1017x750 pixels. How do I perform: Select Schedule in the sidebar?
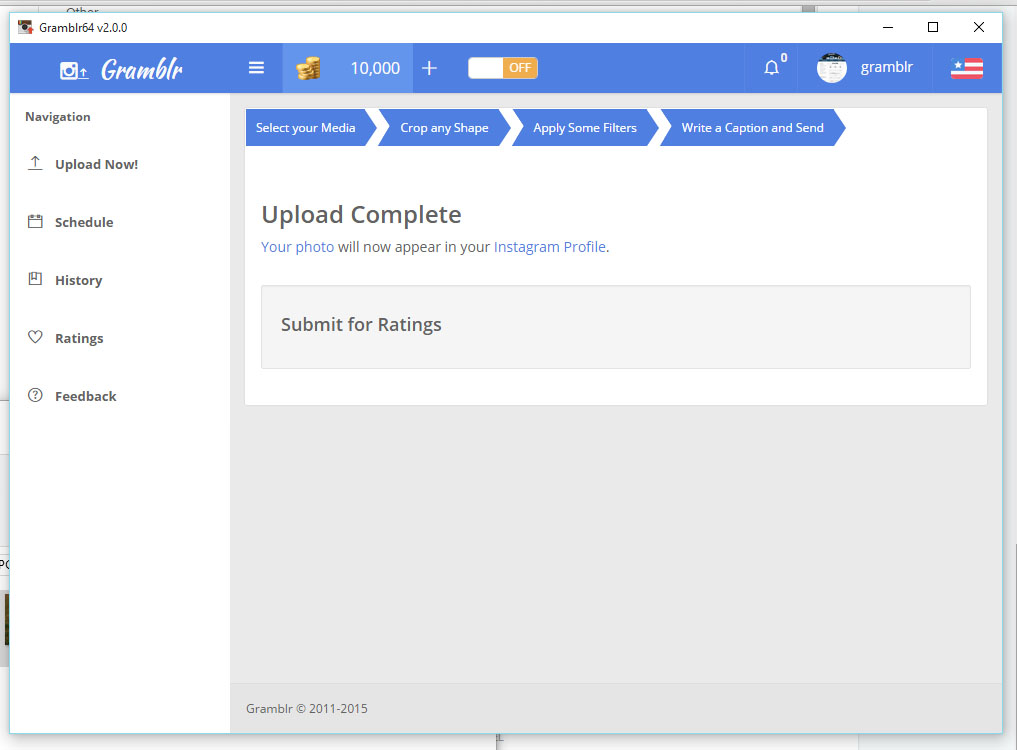(84, 222)
